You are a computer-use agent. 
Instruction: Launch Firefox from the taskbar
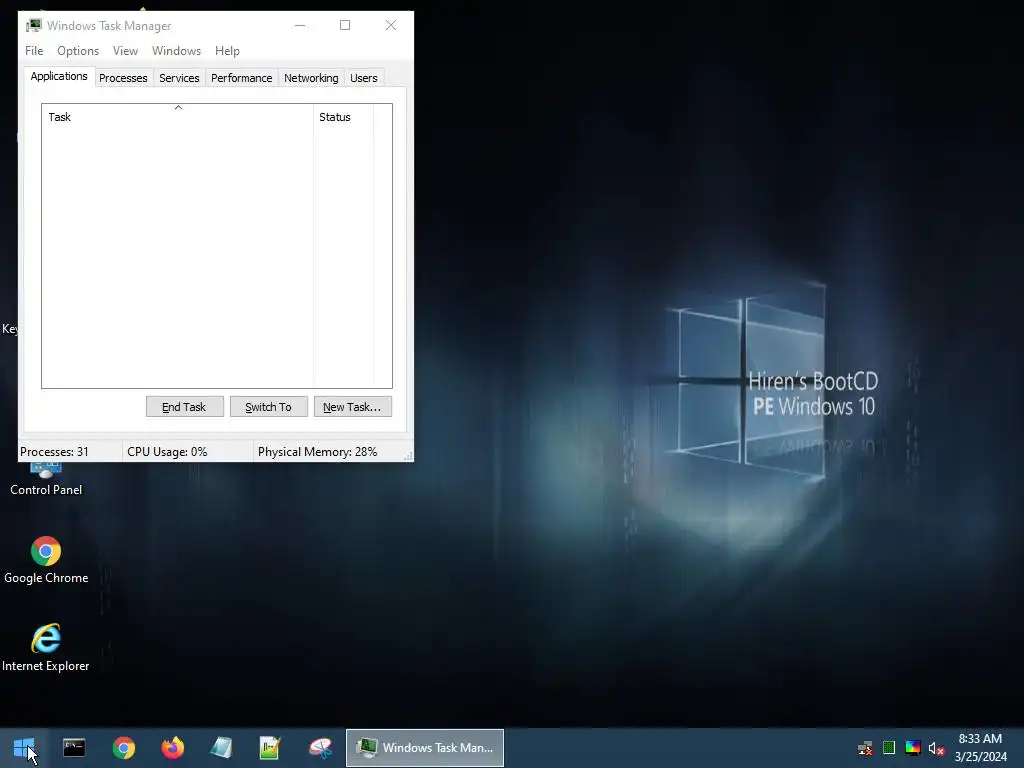[x=172, y=748]
